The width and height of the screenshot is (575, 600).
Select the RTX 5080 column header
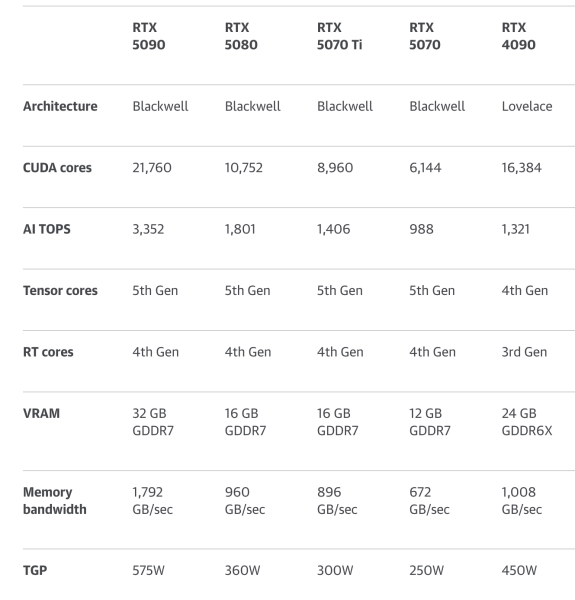click(241, 36)
